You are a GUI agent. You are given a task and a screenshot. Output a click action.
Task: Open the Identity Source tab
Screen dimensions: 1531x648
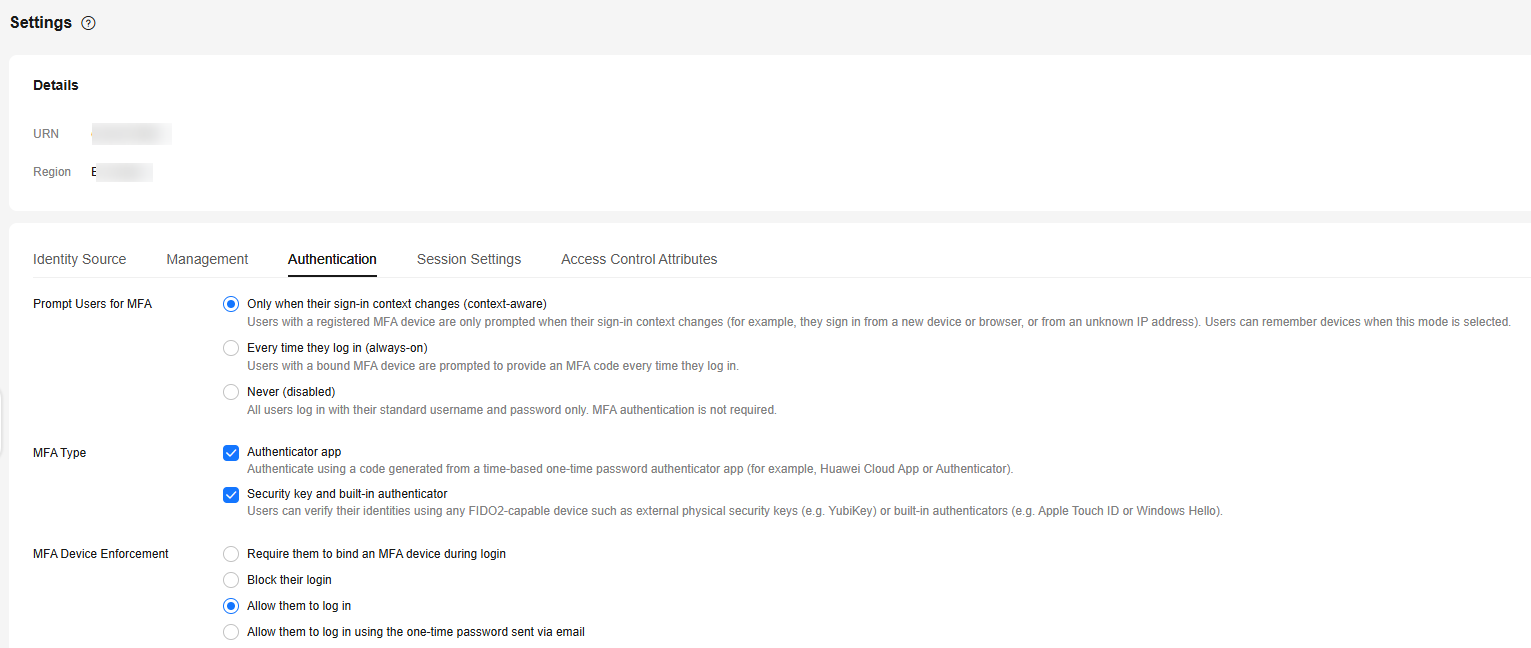[80, 259]
